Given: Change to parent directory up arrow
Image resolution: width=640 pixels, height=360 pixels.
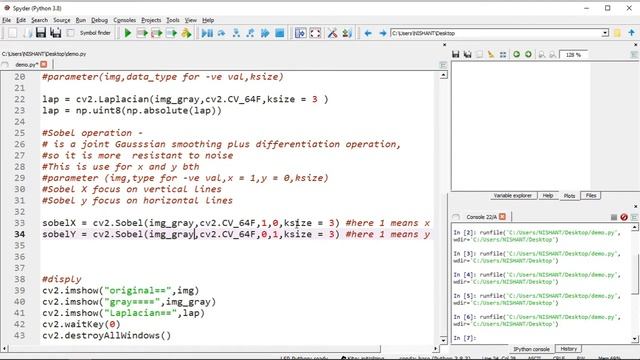Looking at the screenshot, I should click(631, 33).
